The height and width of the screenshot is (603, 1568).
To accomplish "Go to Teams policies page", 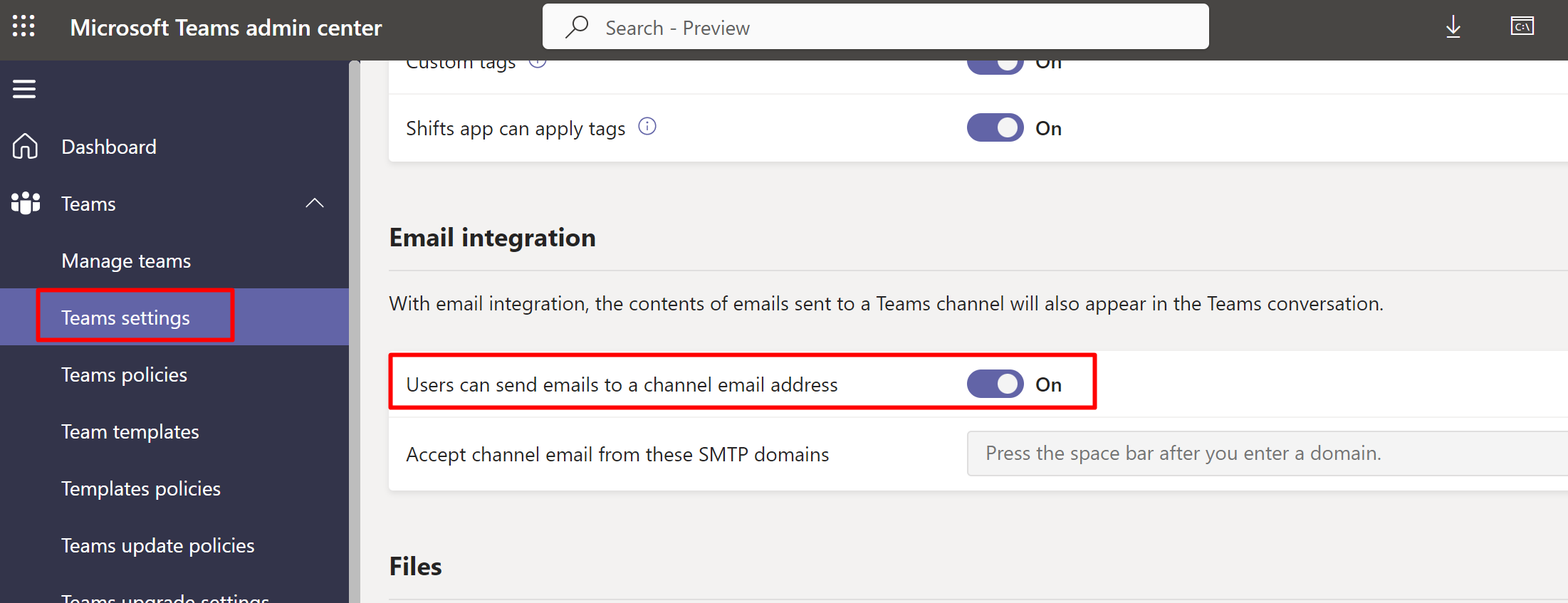I will (x=124, y=375).
